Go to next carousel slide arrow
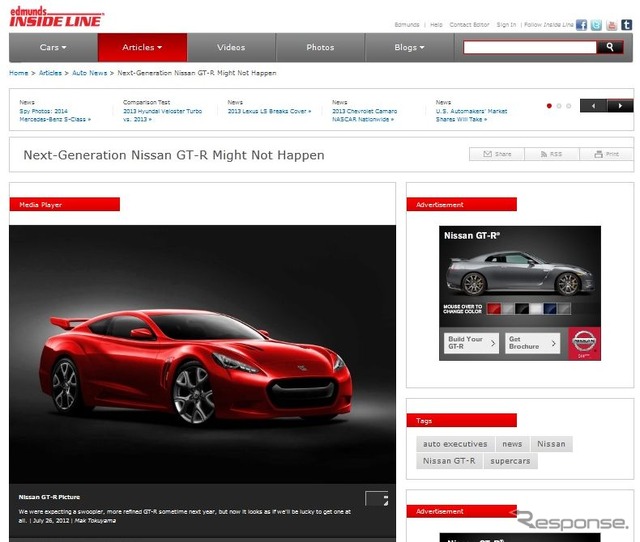The height and width of the screenshot is (542, 640). 620,106
